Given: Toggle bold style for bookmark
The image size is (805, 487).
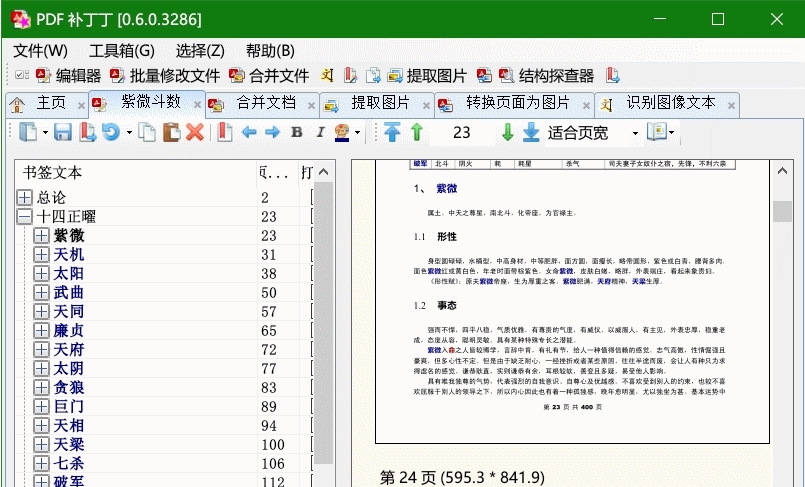Looking at the screenshot, I should coord(297,132).
